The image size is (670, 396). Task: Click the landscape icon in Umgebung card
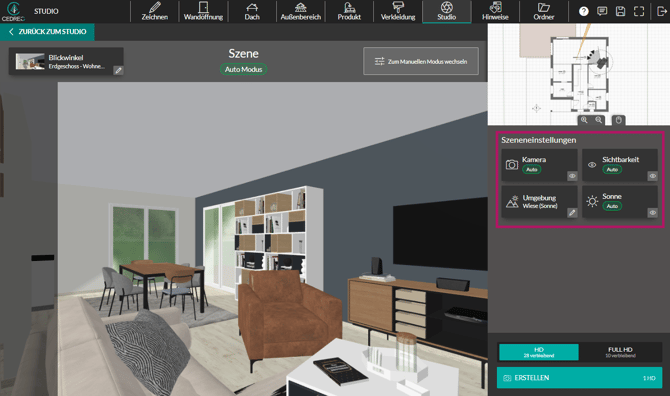512,202
